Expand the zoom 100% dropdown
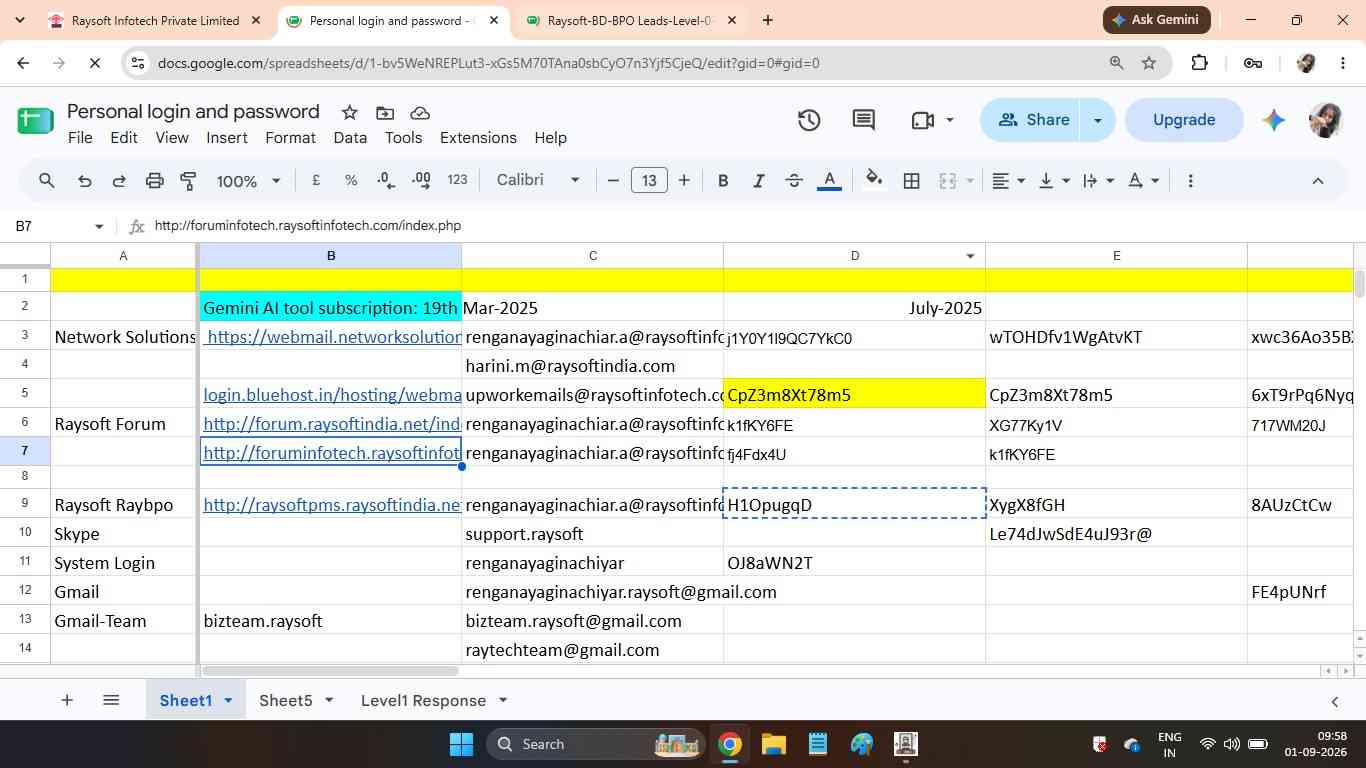Screen dimensions: 1366x768 pyautogui.click(x=248, y=181)
